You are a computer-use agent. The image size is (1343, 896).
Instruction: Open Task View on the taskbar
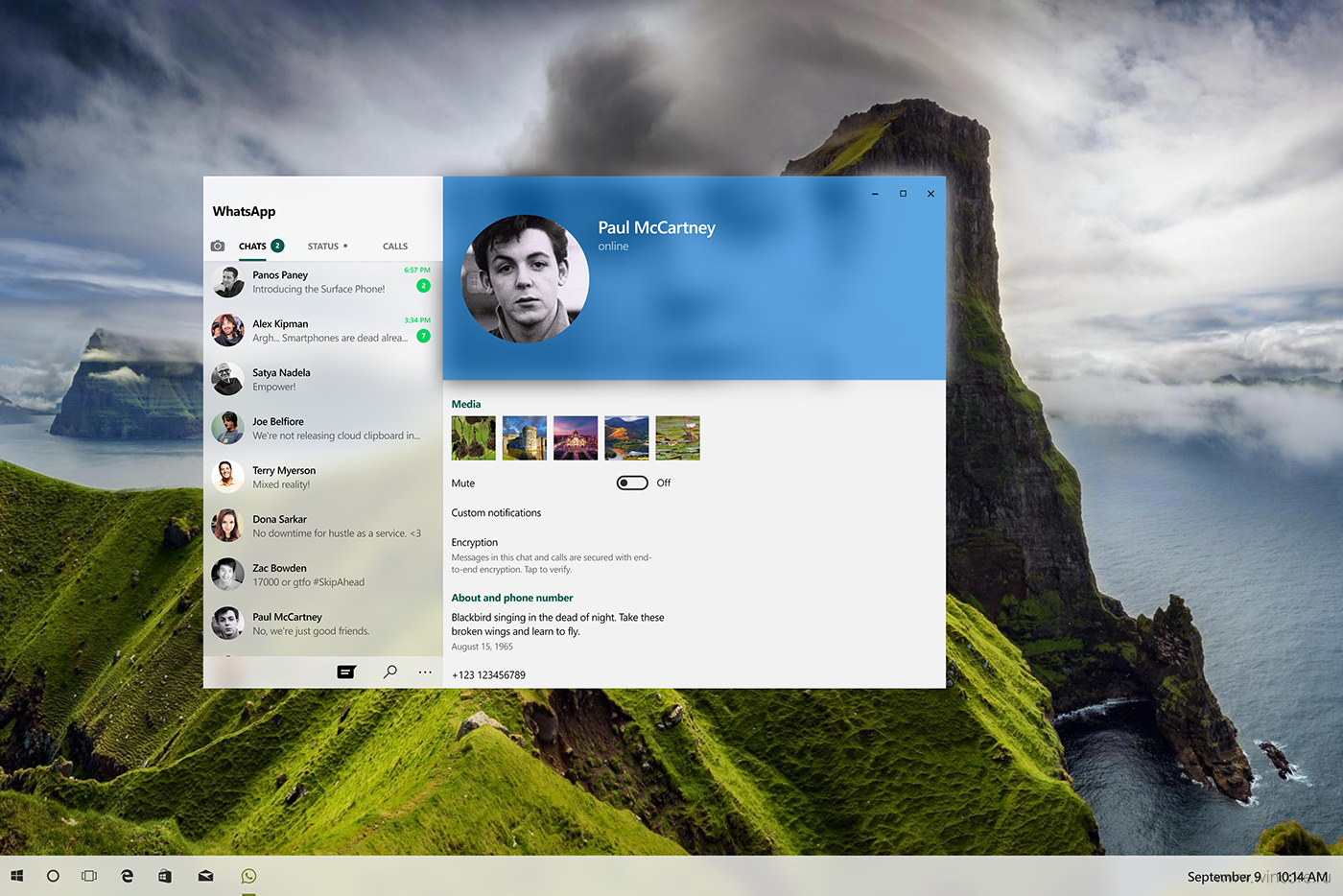point(89,876)
